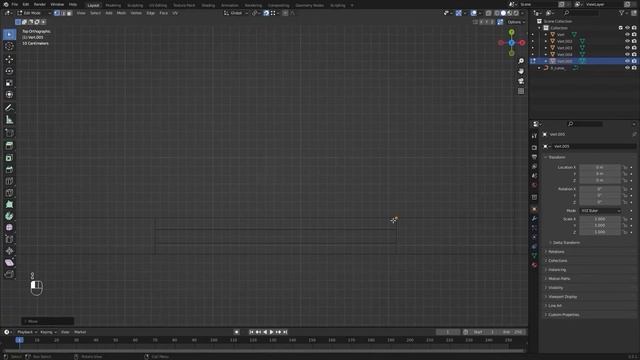Enable face select mode
Viewport: 640px width, 360px height.
coord(69,13)
